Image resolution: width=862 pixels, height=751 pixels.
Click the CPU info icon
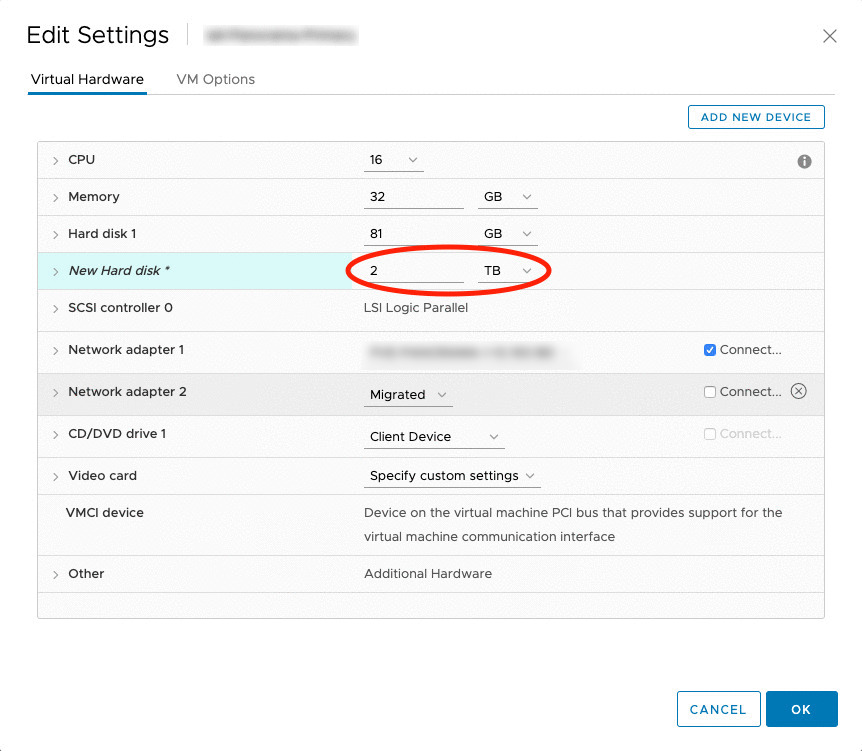tap(804, 161)
